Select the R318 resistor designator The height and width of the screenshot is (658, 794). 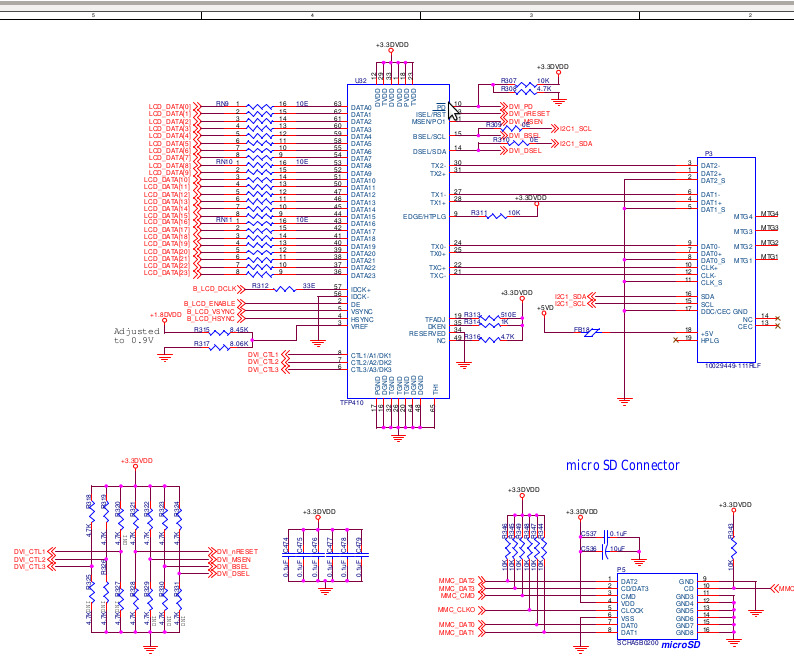point(89,502)
